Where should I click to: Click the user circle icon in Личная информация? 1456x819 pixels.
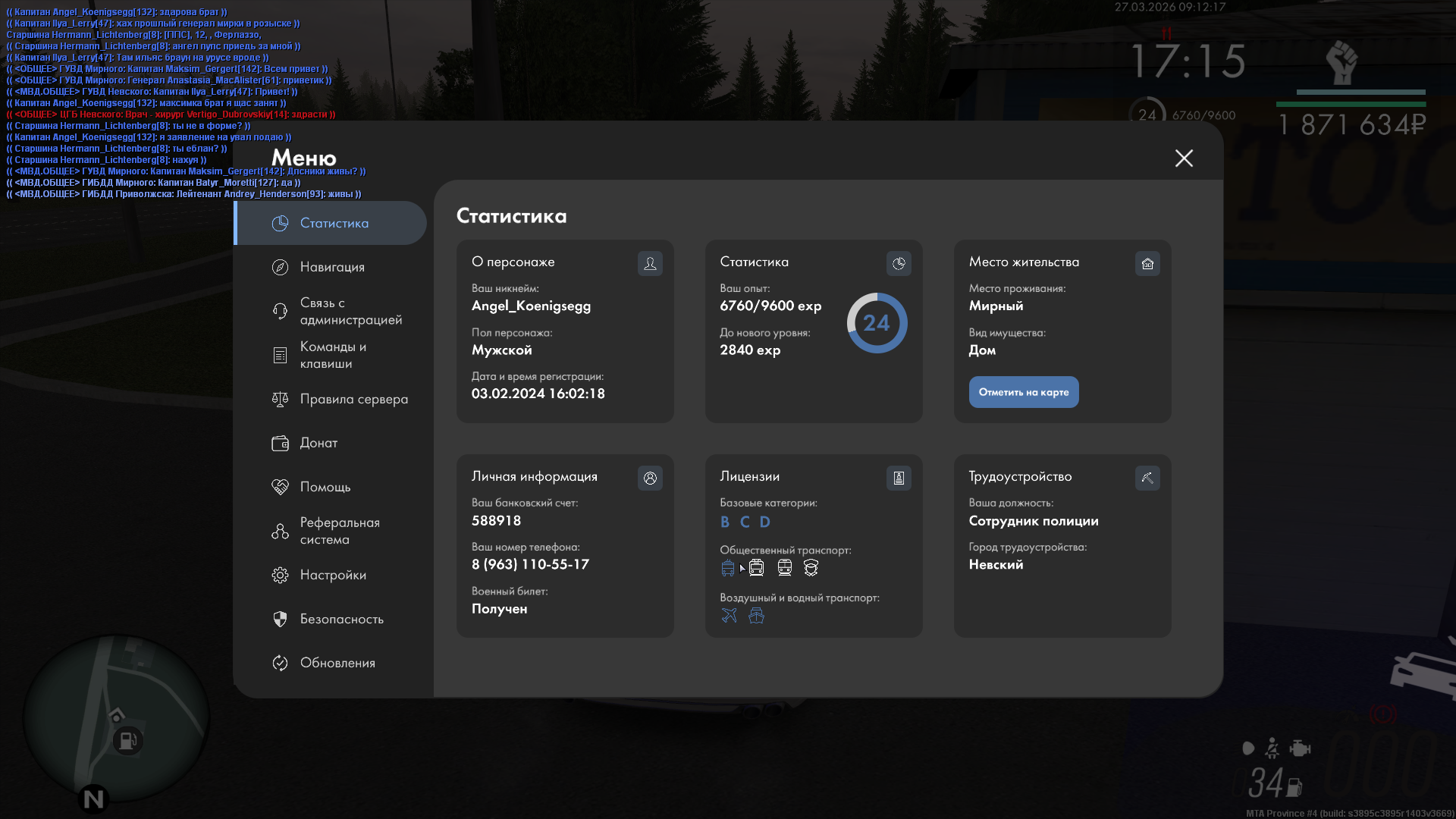(650, 478)
